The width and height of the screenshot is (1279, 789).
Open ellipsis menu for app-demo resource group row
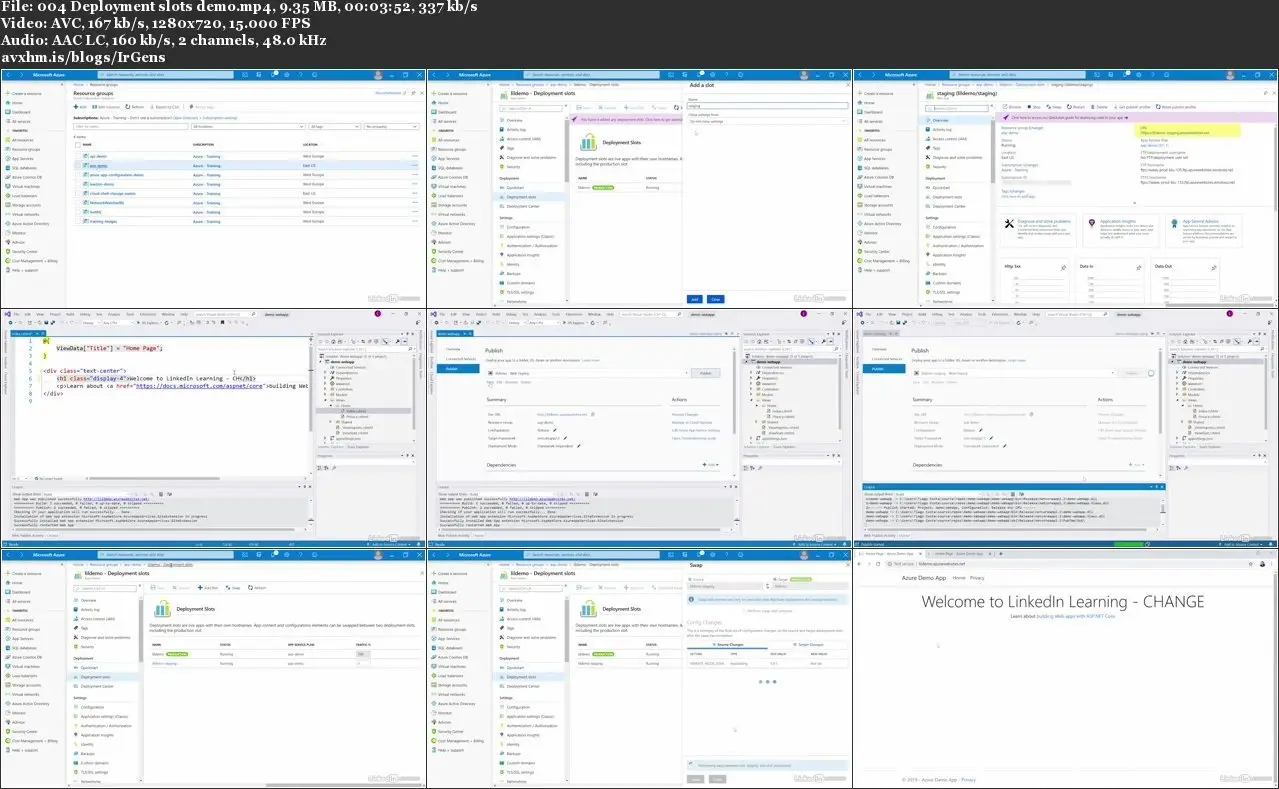pos(415,166)
